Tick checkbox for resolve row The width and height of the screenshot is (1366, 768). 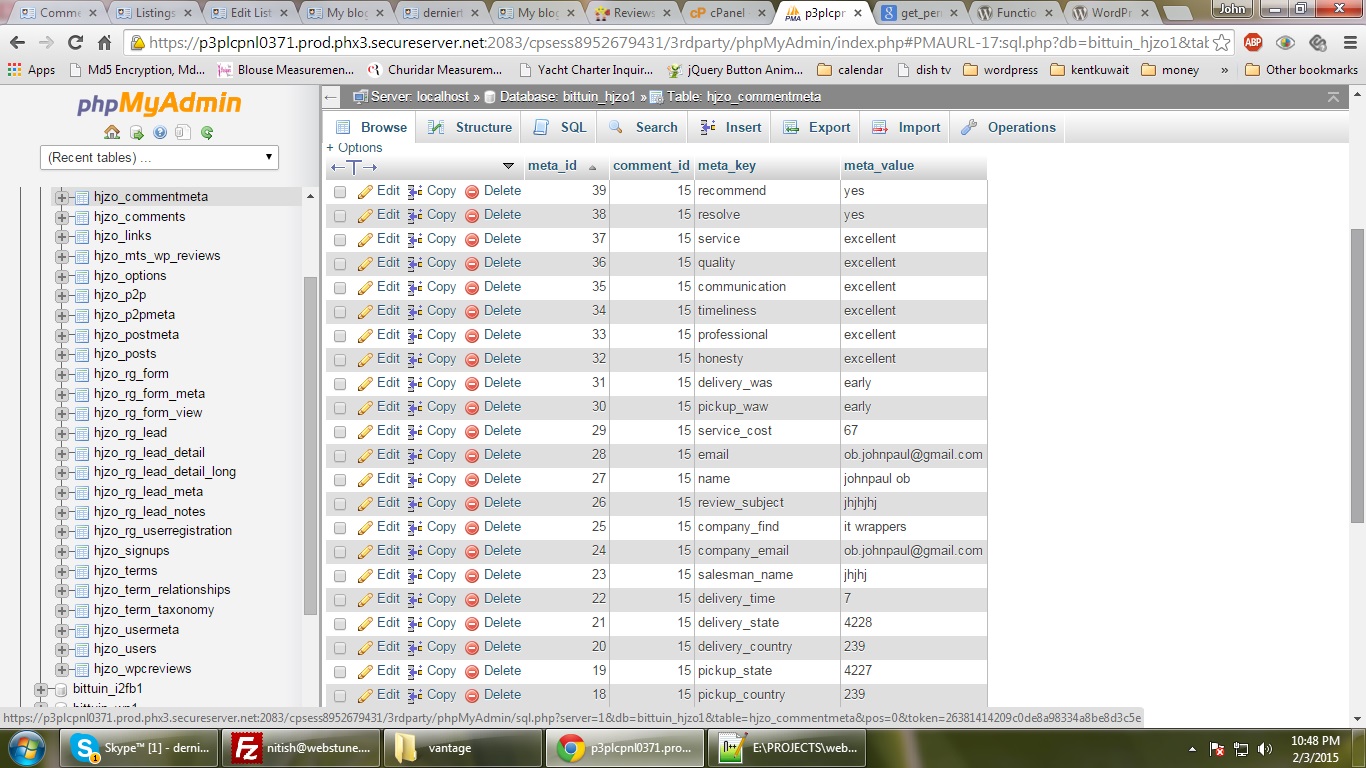click(340, 215)
